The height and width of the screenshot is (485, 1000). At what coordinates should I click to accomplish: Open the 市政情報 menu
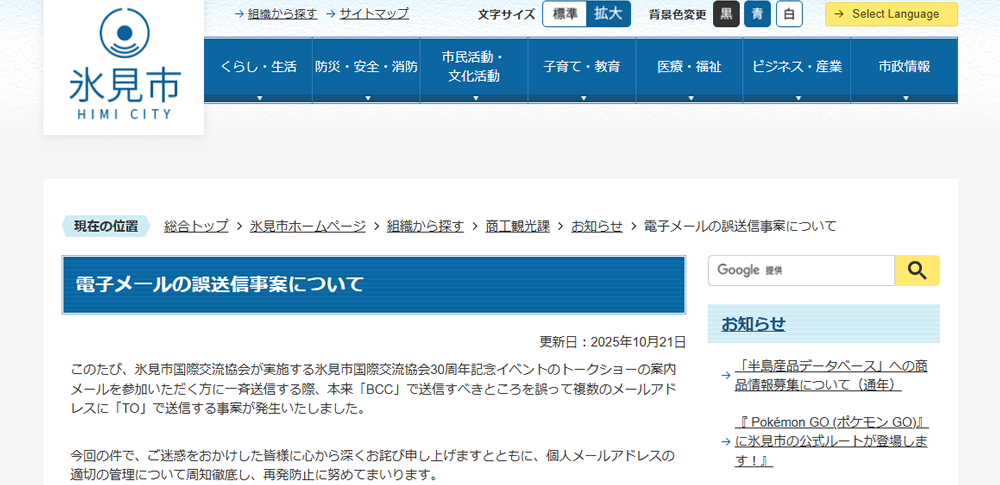pyautogui.click(x=904, y=68)
